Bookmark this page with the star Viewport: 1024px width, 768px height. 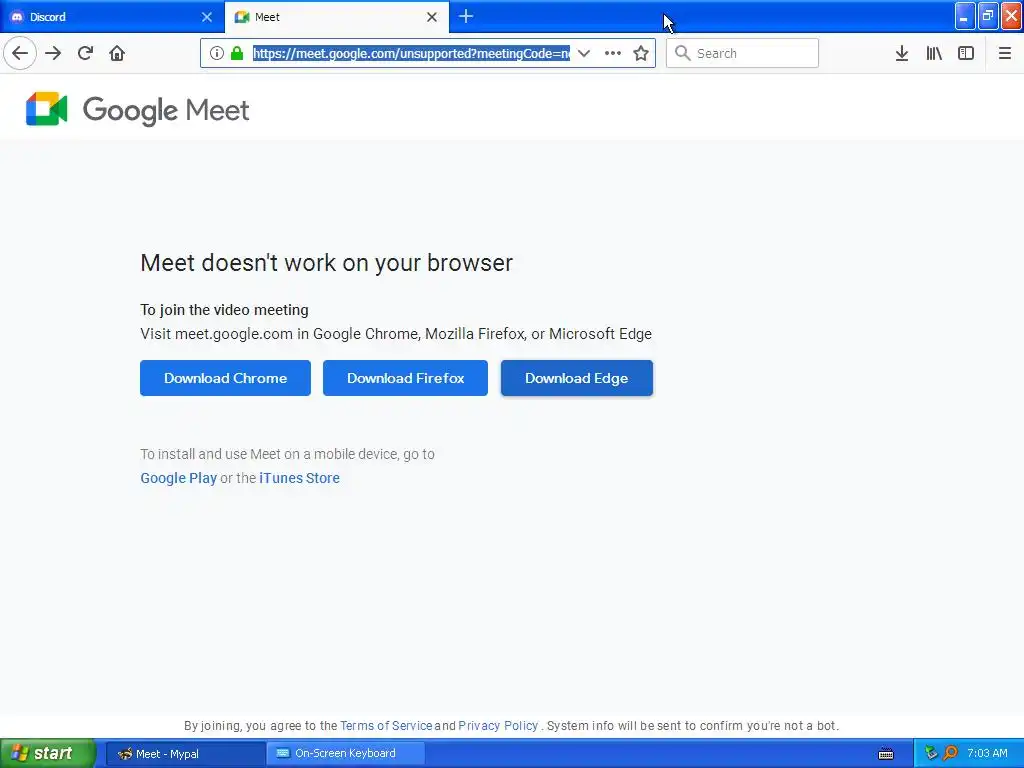point(641,54)
